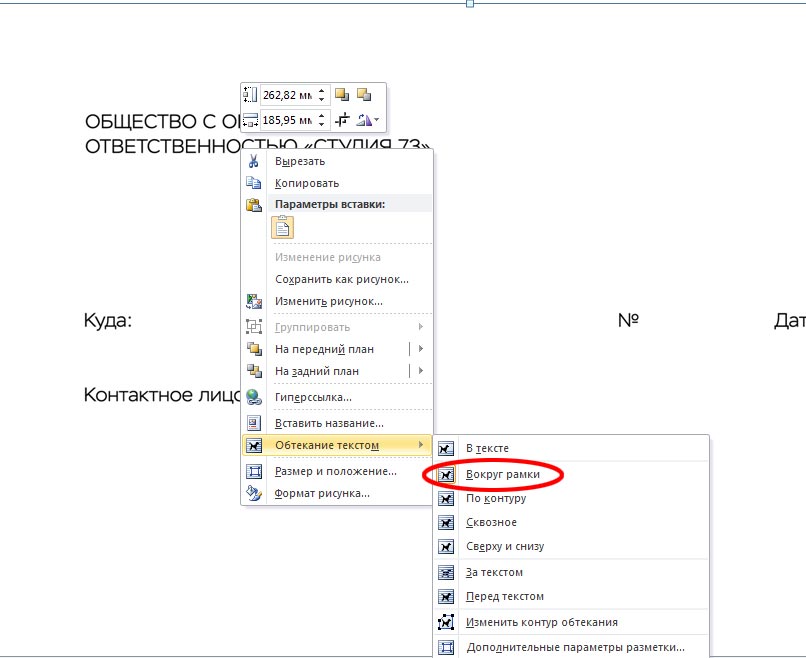Click the Изменить контур обтекания icon

click(446, 622)
